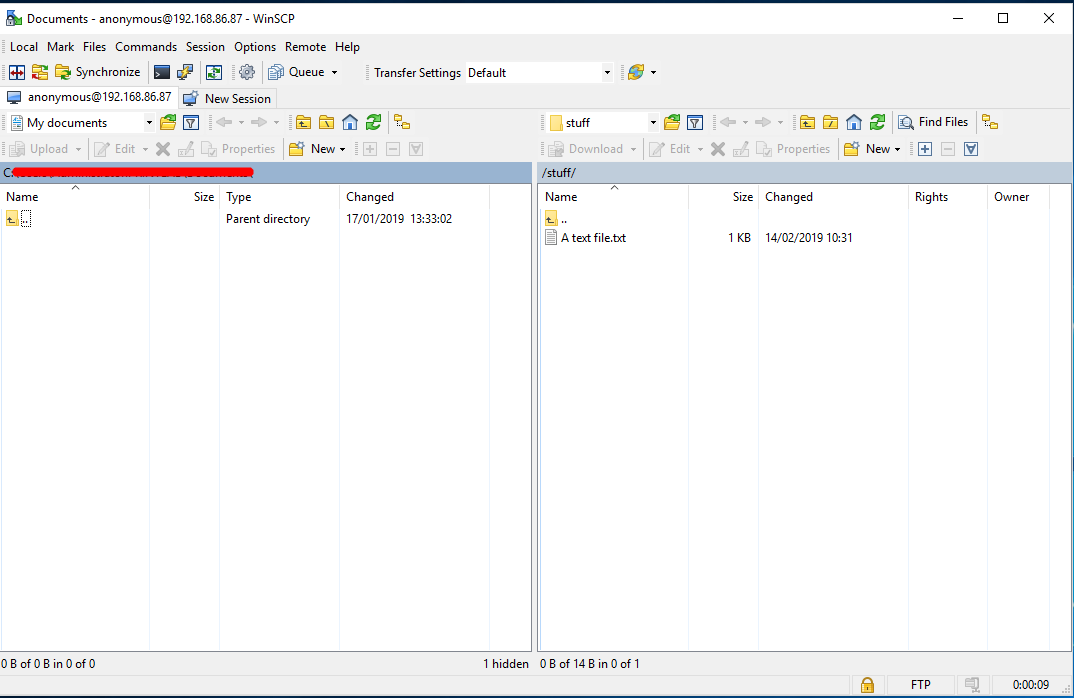
Task: Click open directory icon in remote panel
Action: pos(672,123)
